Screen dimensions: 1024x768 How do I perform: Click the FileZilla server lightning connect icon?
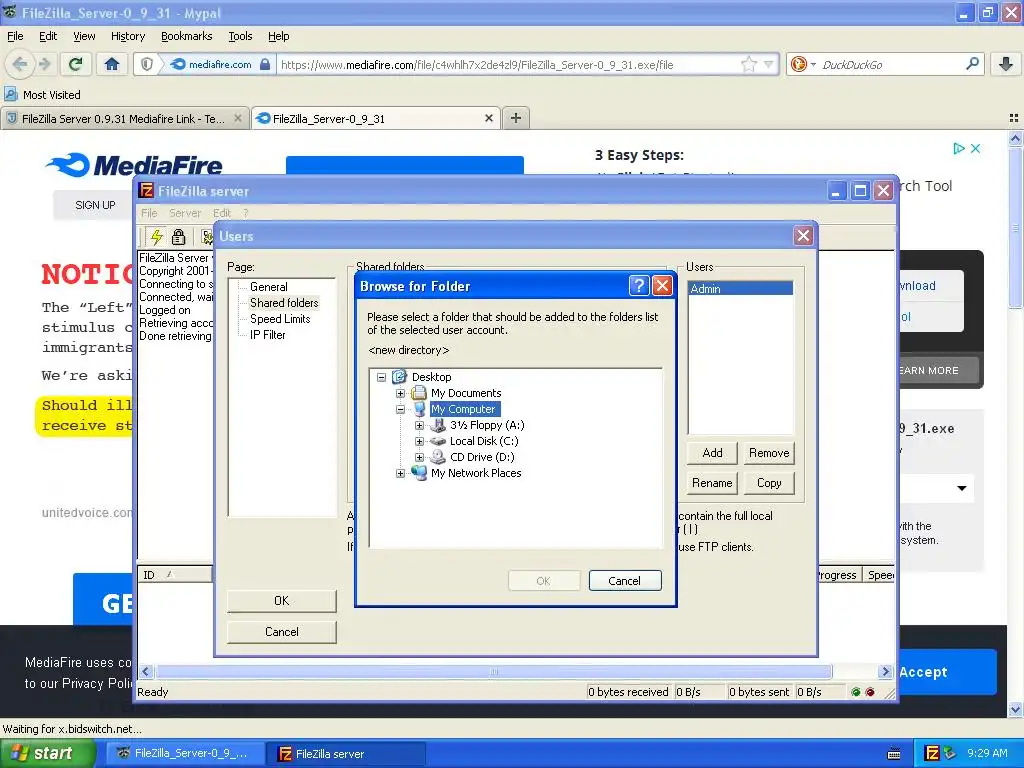[156, 236]
